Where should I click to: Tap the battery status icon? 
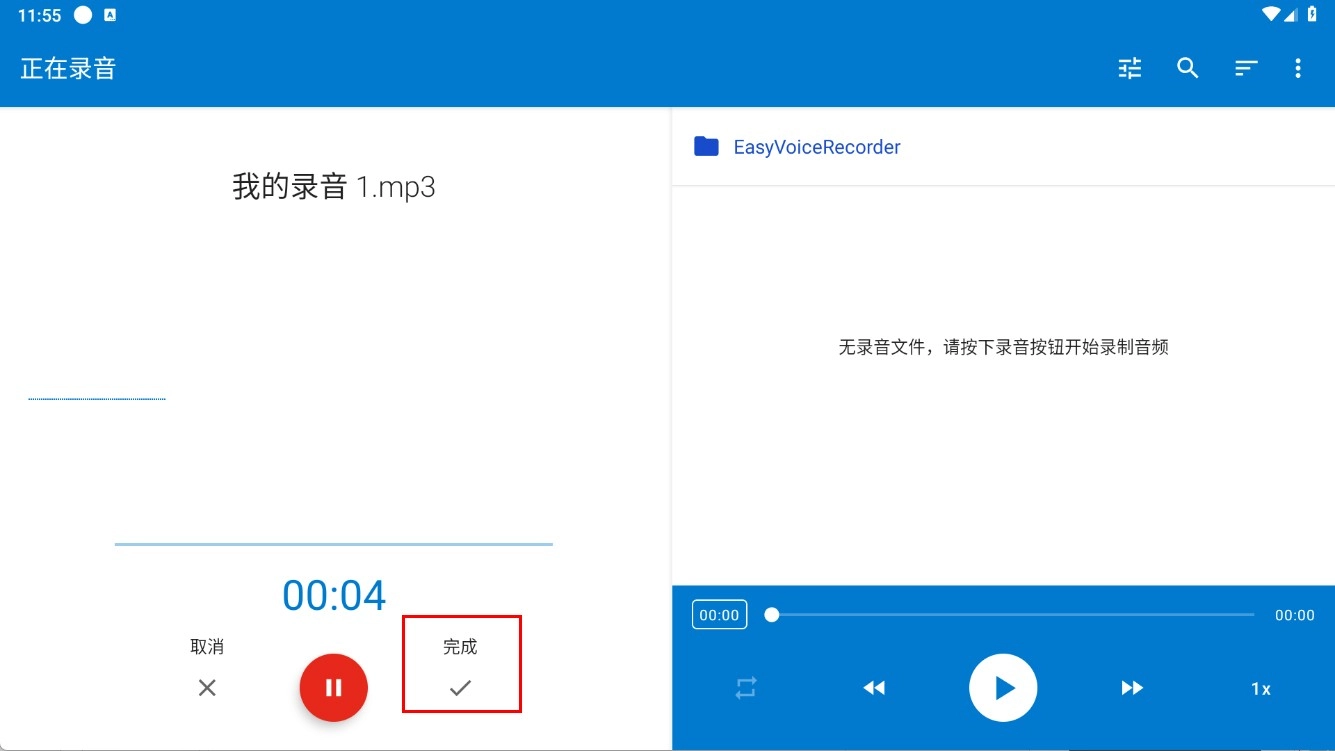coord(1312,14)
